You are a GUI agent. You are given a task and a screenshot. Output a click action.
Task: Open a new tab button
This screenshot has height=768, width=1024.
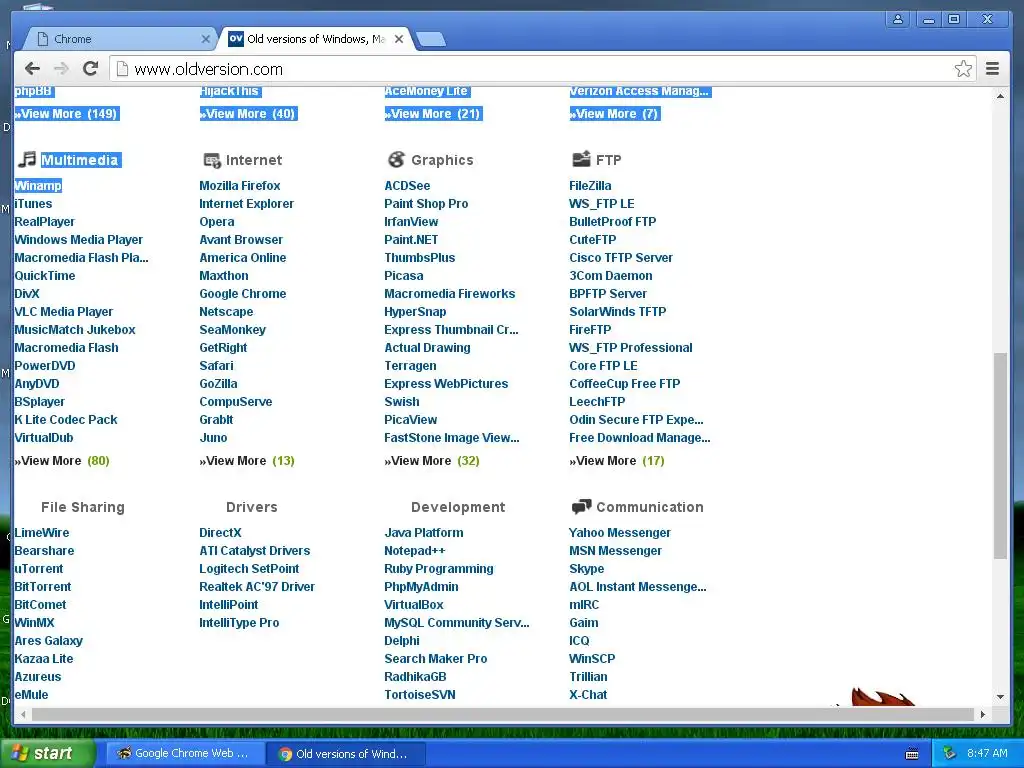pyautogui.click(x=430, y=39)
